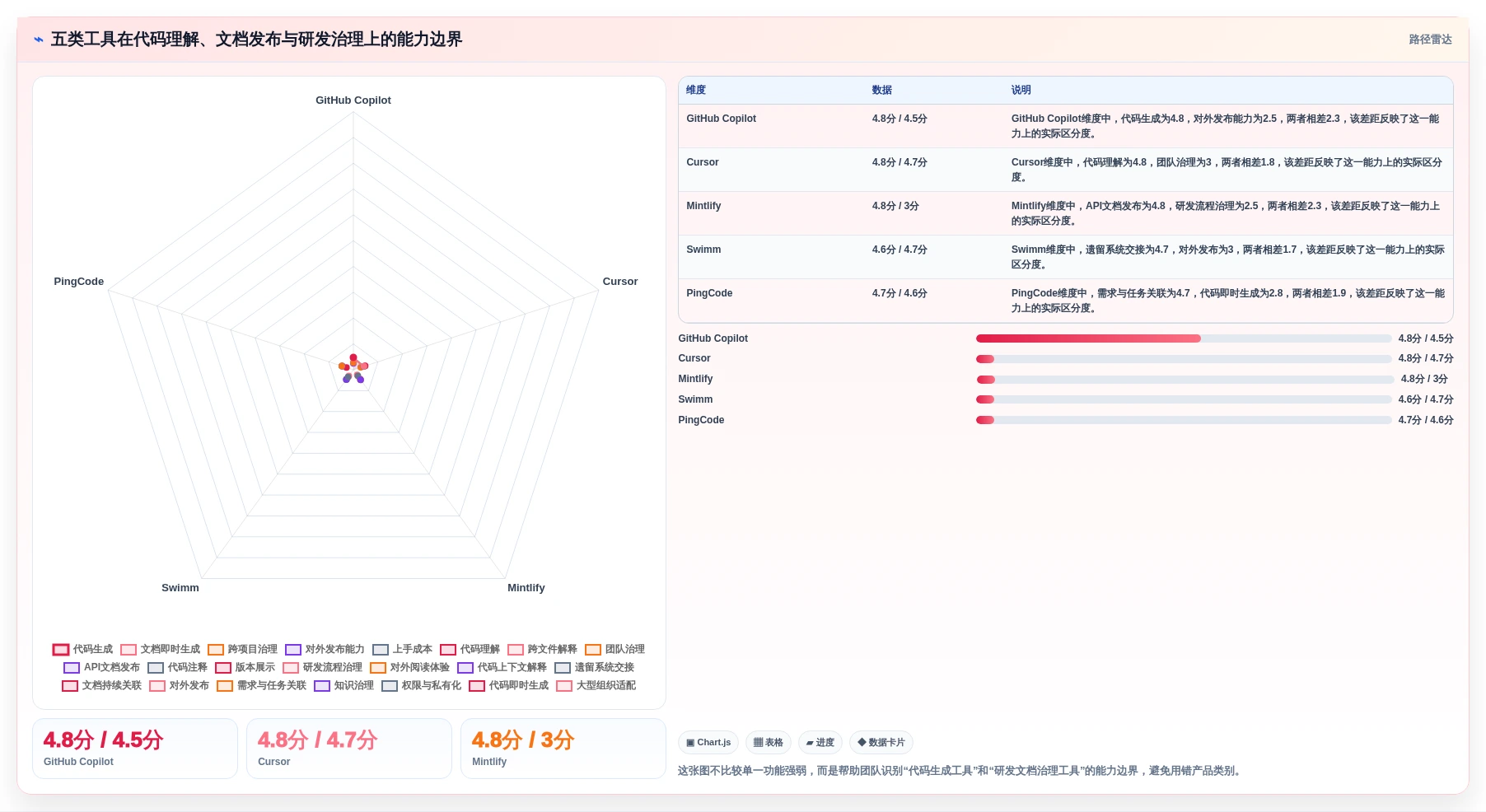Click the 数据 column header
The image size is (1486, 812).
tap(882, 90)
